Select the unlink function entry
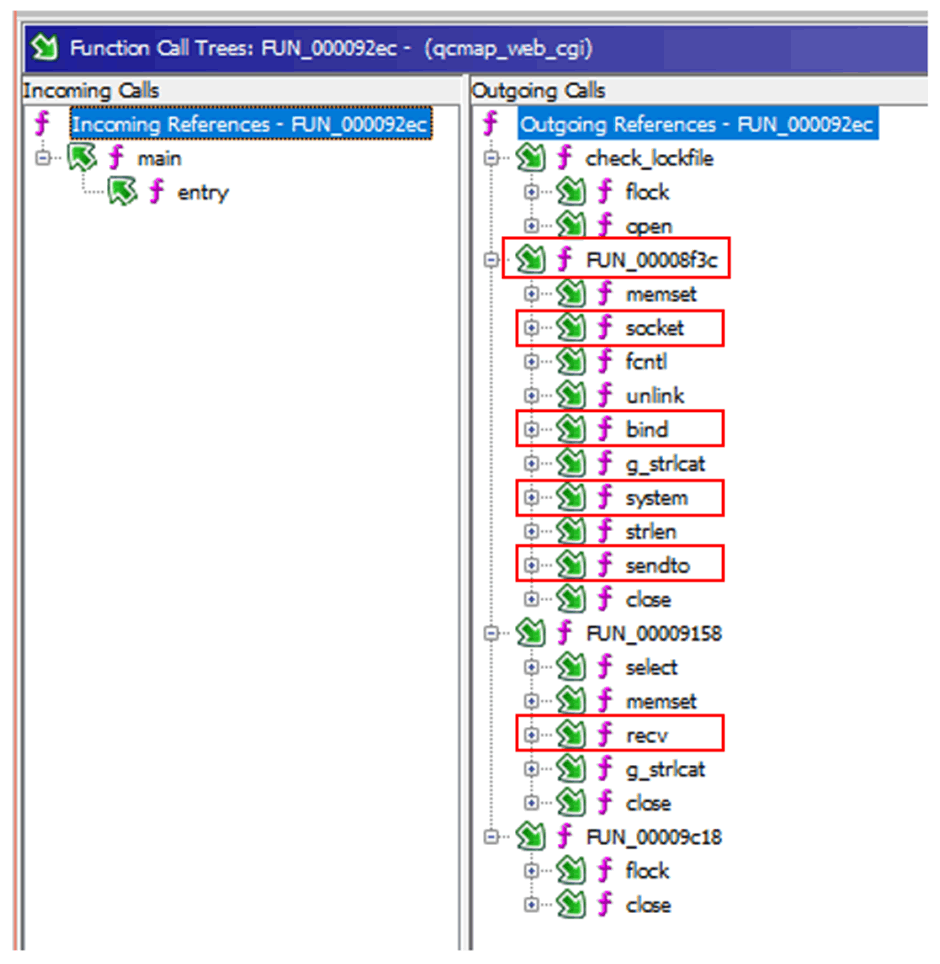The width and height of the screenshot is (940, 964). [x=655, y=396]
